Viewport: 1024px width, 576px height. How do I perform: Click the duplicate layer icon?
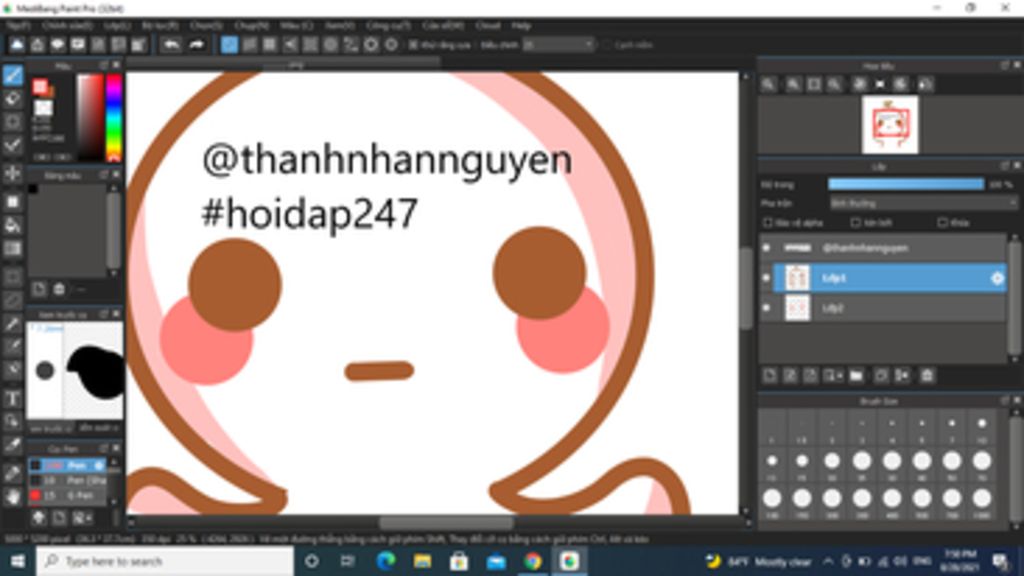[881, 376]
